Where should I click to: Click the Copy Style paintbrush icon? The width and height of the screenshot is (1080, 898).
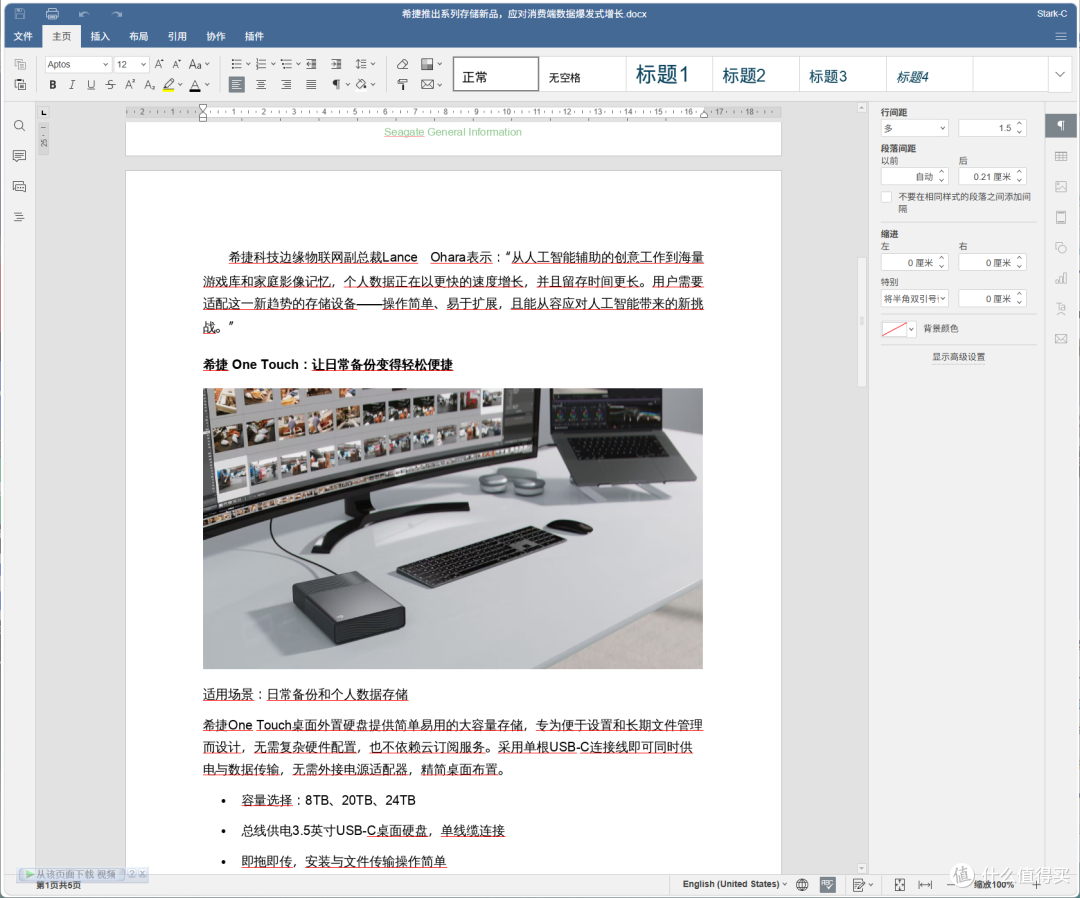click(x=403, y=85)
